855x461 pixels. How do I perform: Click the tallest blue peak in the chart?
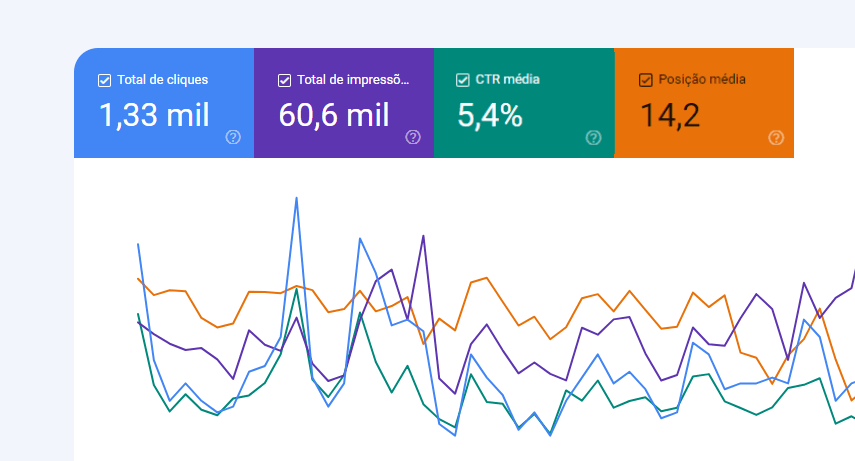pyautogui.click(x=296, y=198)
